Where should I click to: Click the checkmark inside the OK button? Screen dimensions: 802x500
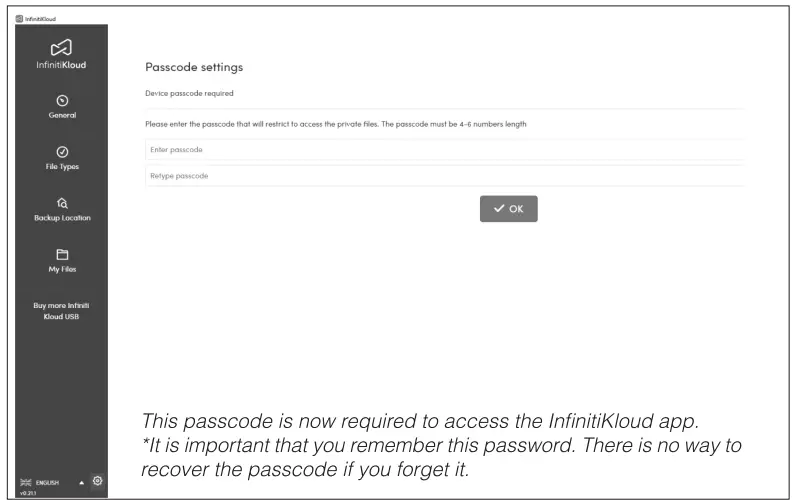(498, 208)
